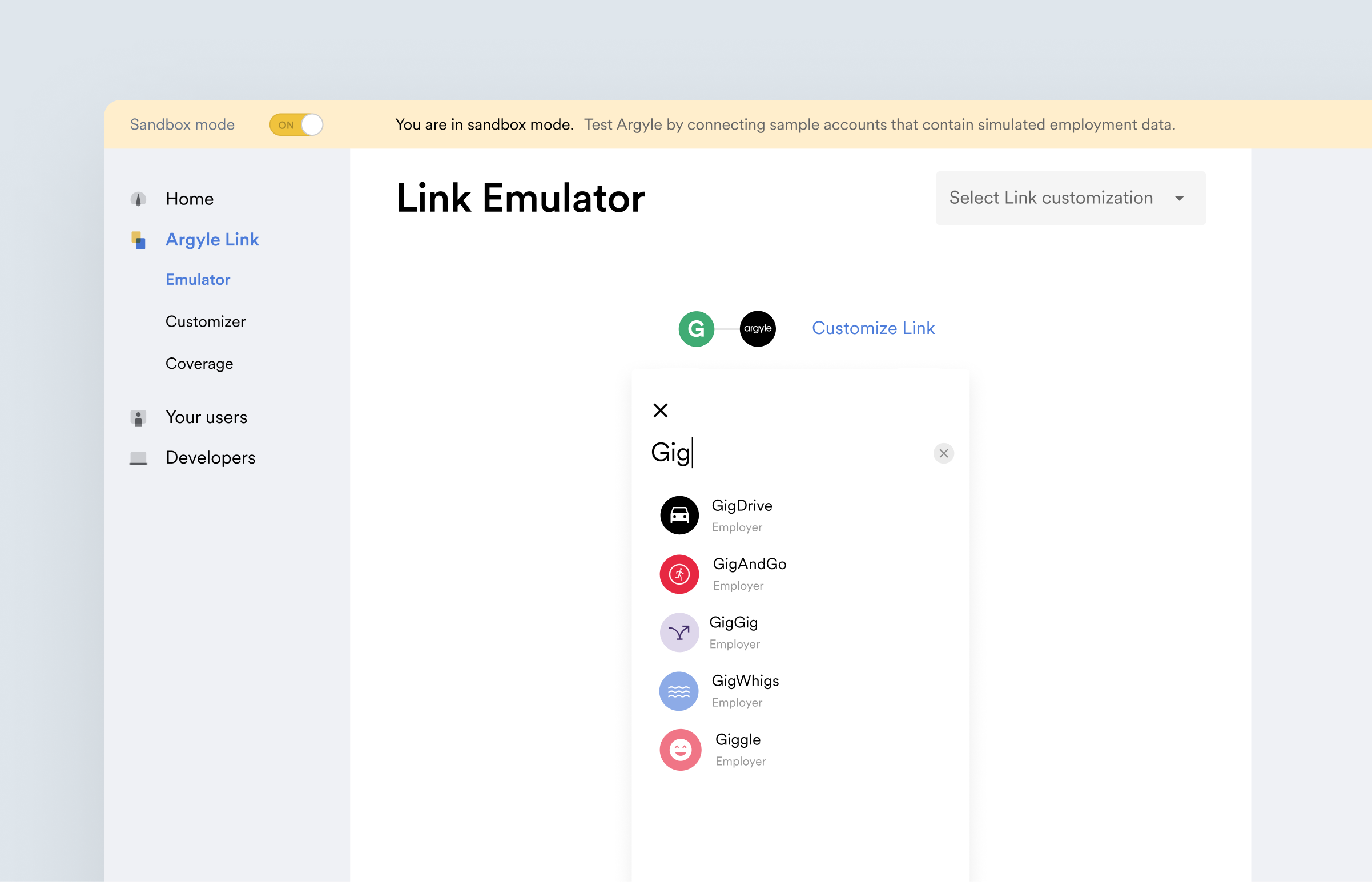Click the dropdown arrow beside Link customization
Screen dimensions: 1372x882
(x=1179, y=198)
